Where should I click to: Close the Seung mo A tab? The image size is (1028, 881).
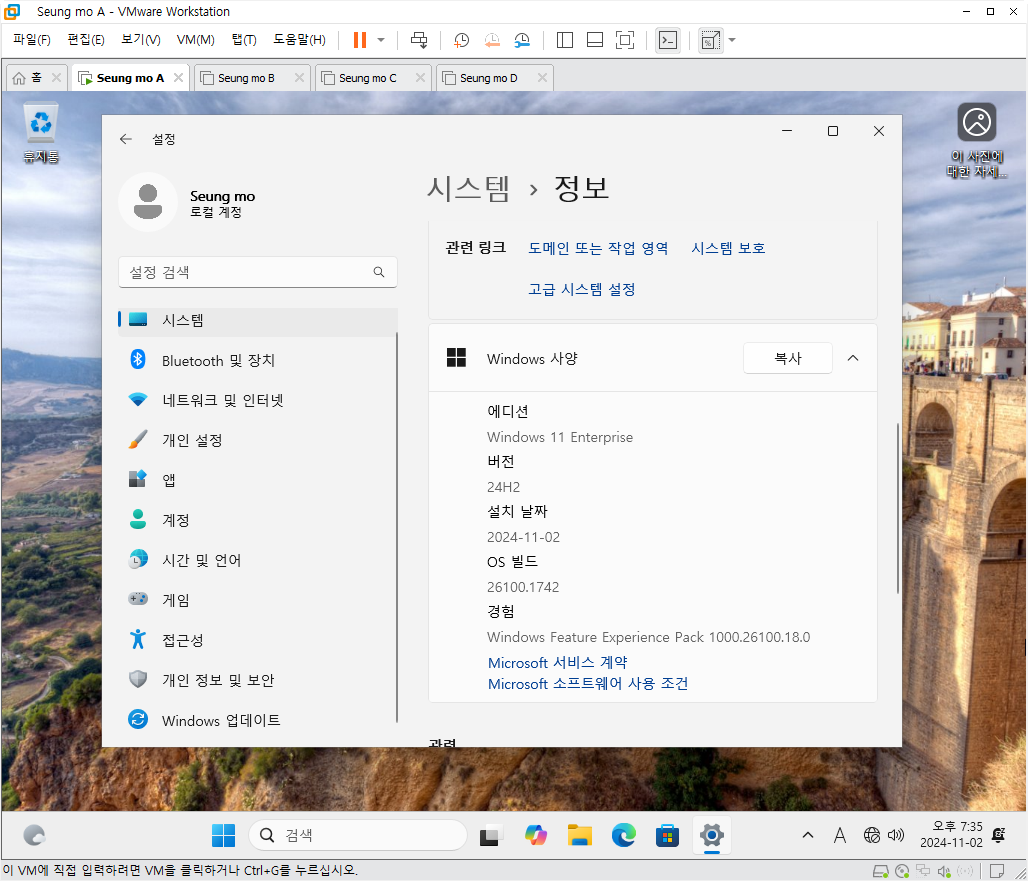(x=178, y=77)
